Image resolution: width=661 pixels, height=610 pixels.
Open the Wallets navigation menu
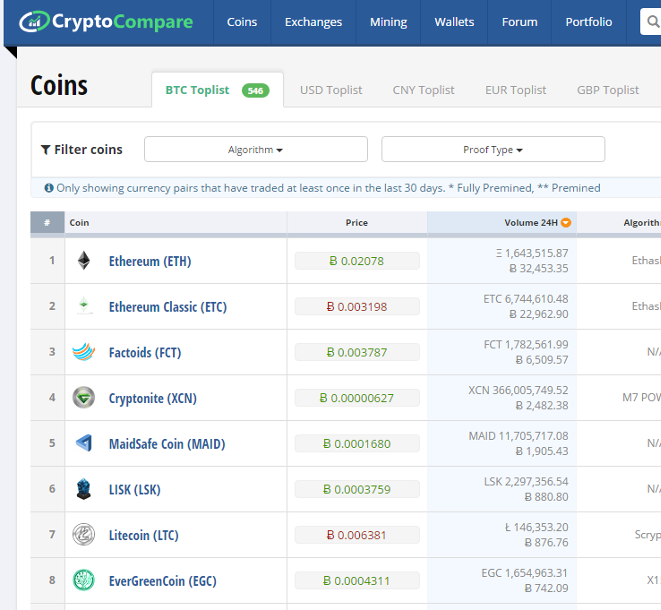click(454, 22)
